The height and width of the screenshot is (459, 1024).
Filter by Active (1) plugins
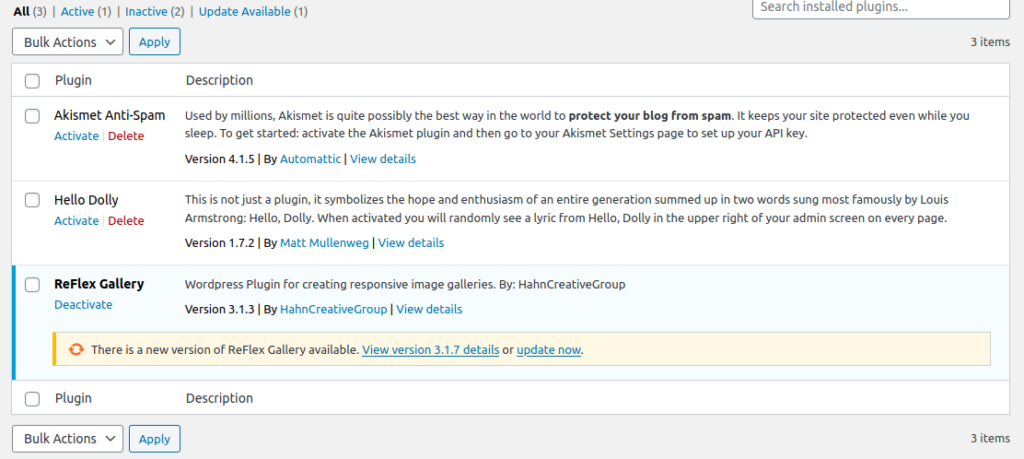[86, 12]
